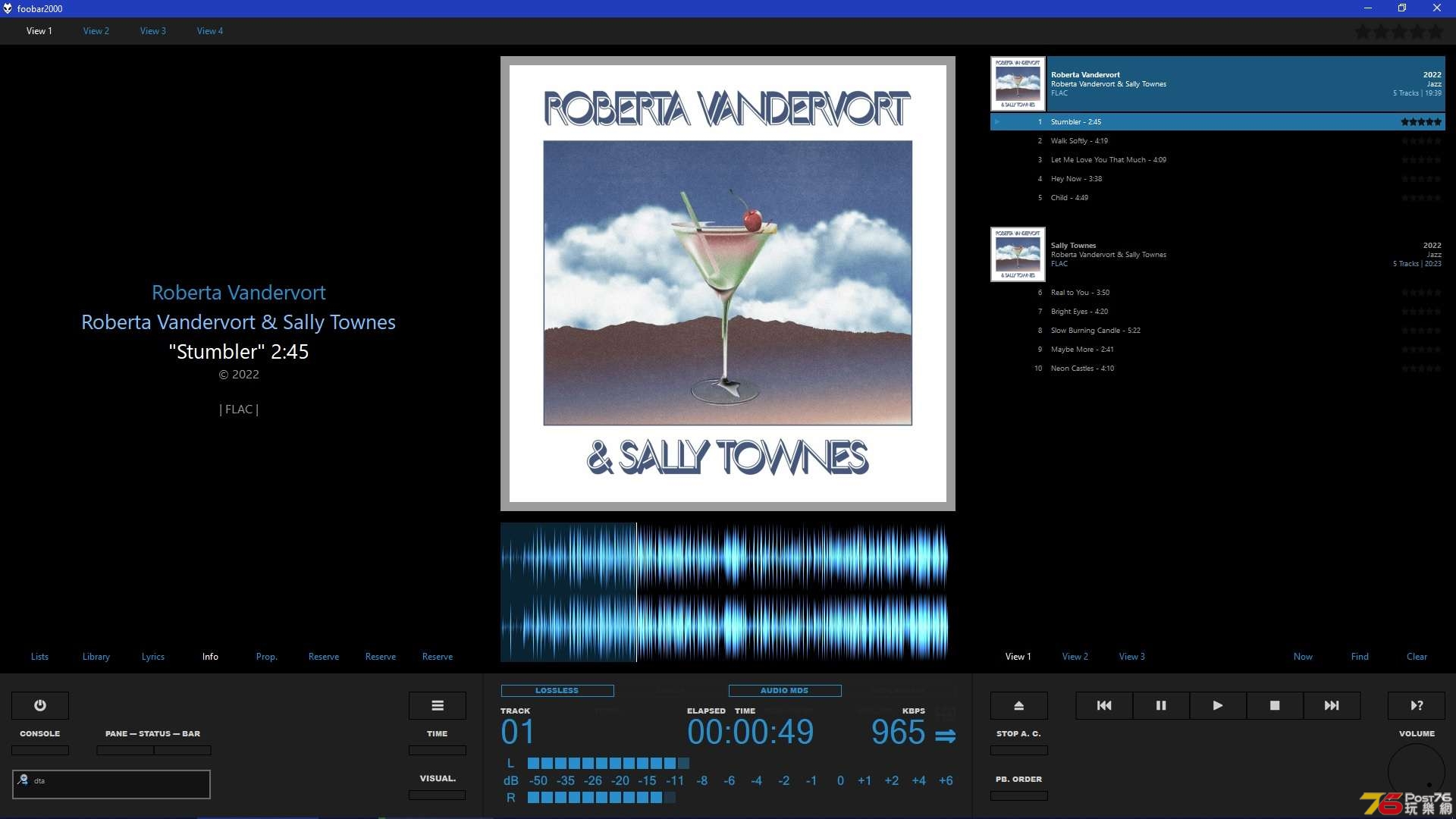
Task: Select playlist View 2 tab
Action: point(1075,657)
